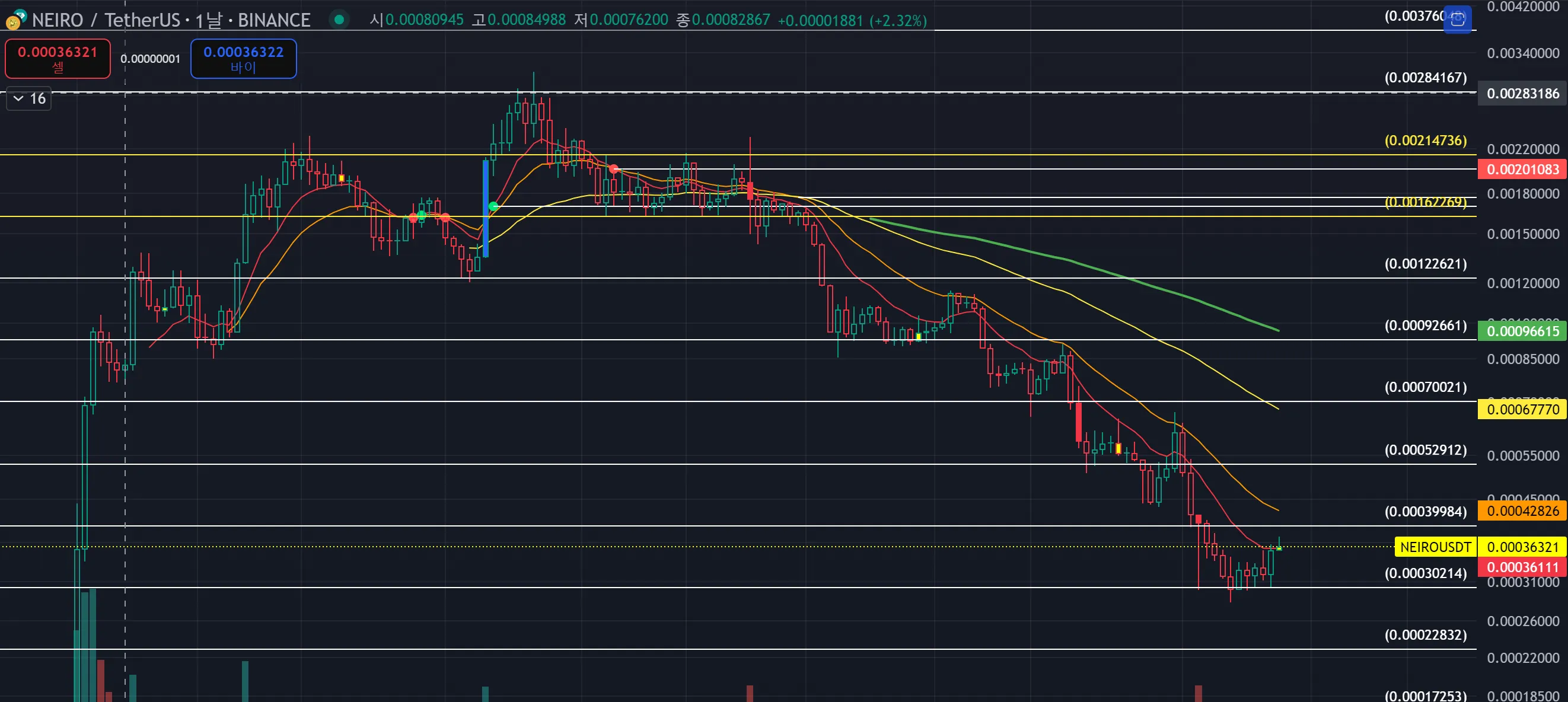Click the blue chart snapshot camera icon
This screenshot has width=1568, height=702.
[1457, 20]
